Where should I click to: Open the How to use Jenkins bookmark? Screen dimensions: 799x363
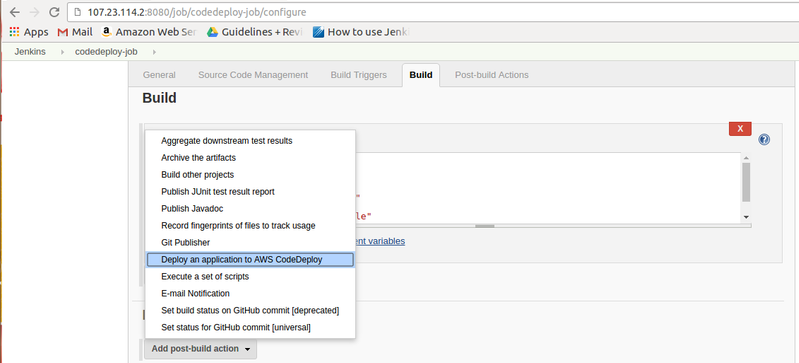click(361, 32)
